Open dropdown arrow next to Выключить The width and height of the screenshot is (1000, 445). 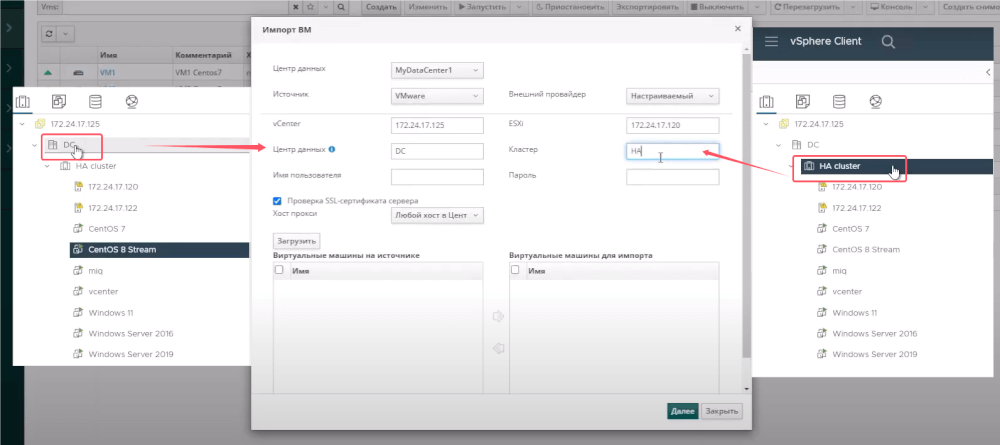click(x=757, y=7)
